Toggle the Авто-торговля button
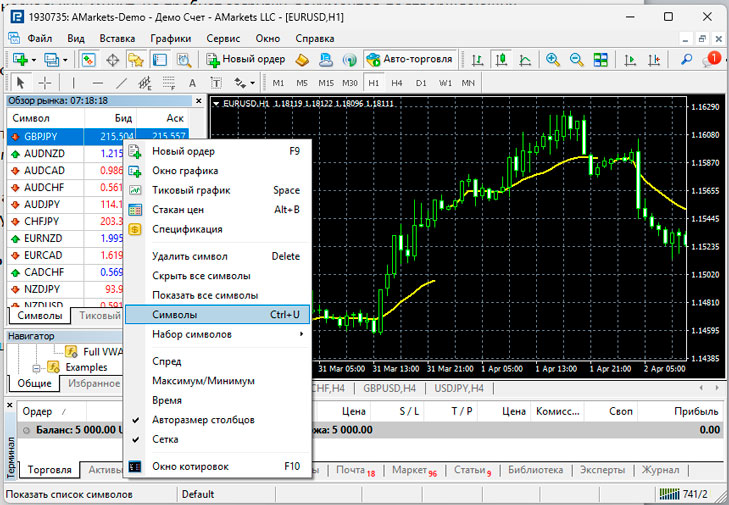729x505 pixels. pos(411,59)
